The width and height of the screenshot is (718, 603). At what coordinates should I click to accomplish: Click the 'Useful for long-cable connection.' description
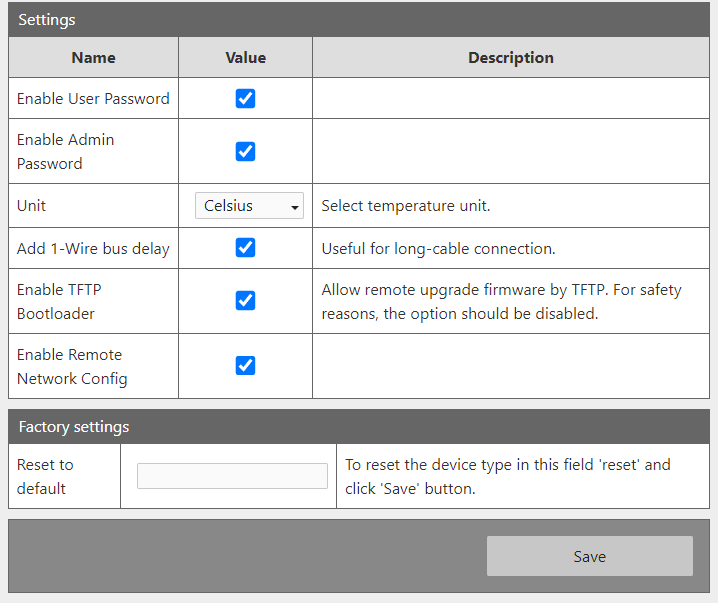[x=438, y=248]
